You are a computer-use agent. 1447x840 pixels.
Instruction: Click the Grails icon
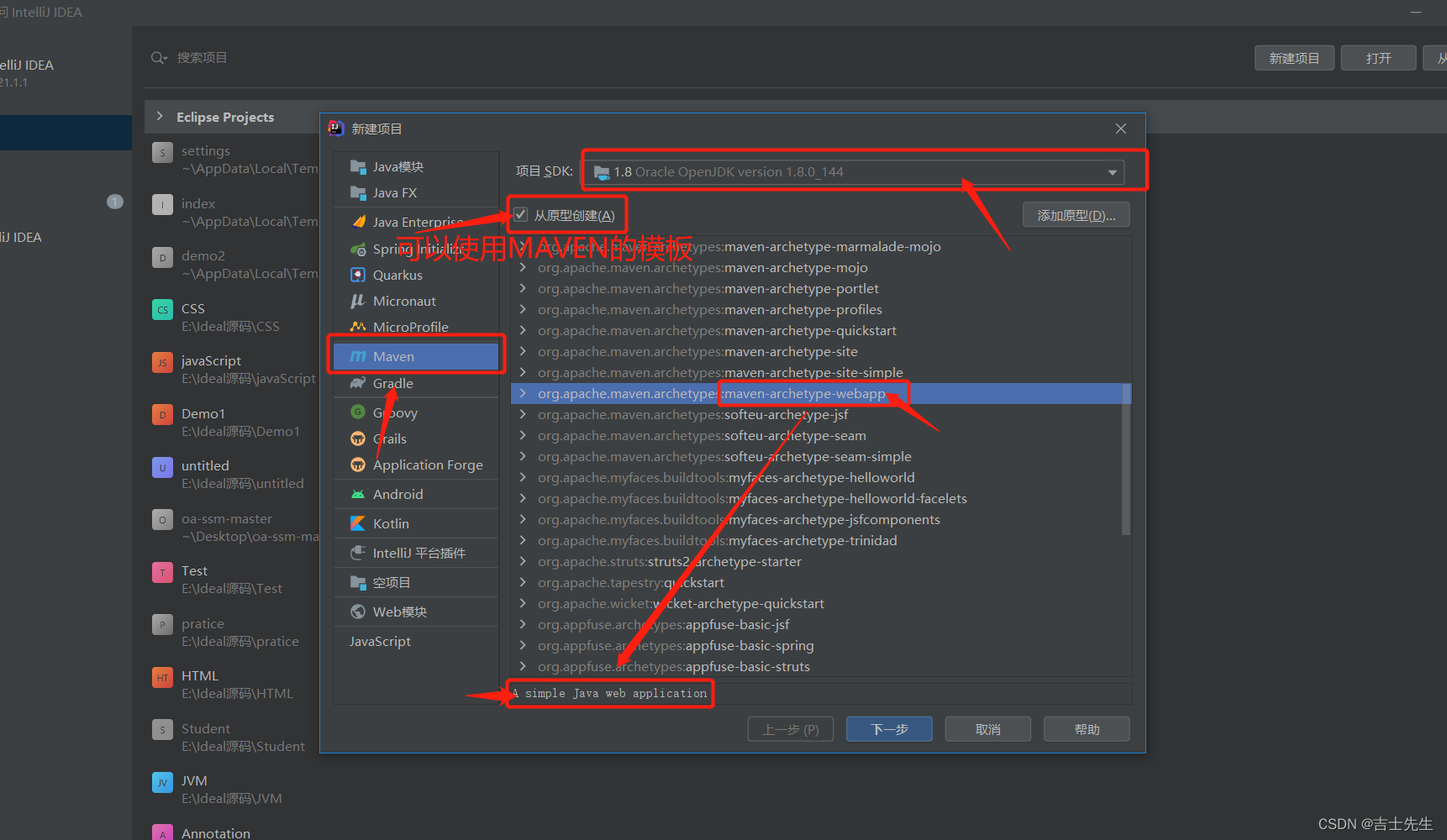pyautogui.click(x=358, y=438)
